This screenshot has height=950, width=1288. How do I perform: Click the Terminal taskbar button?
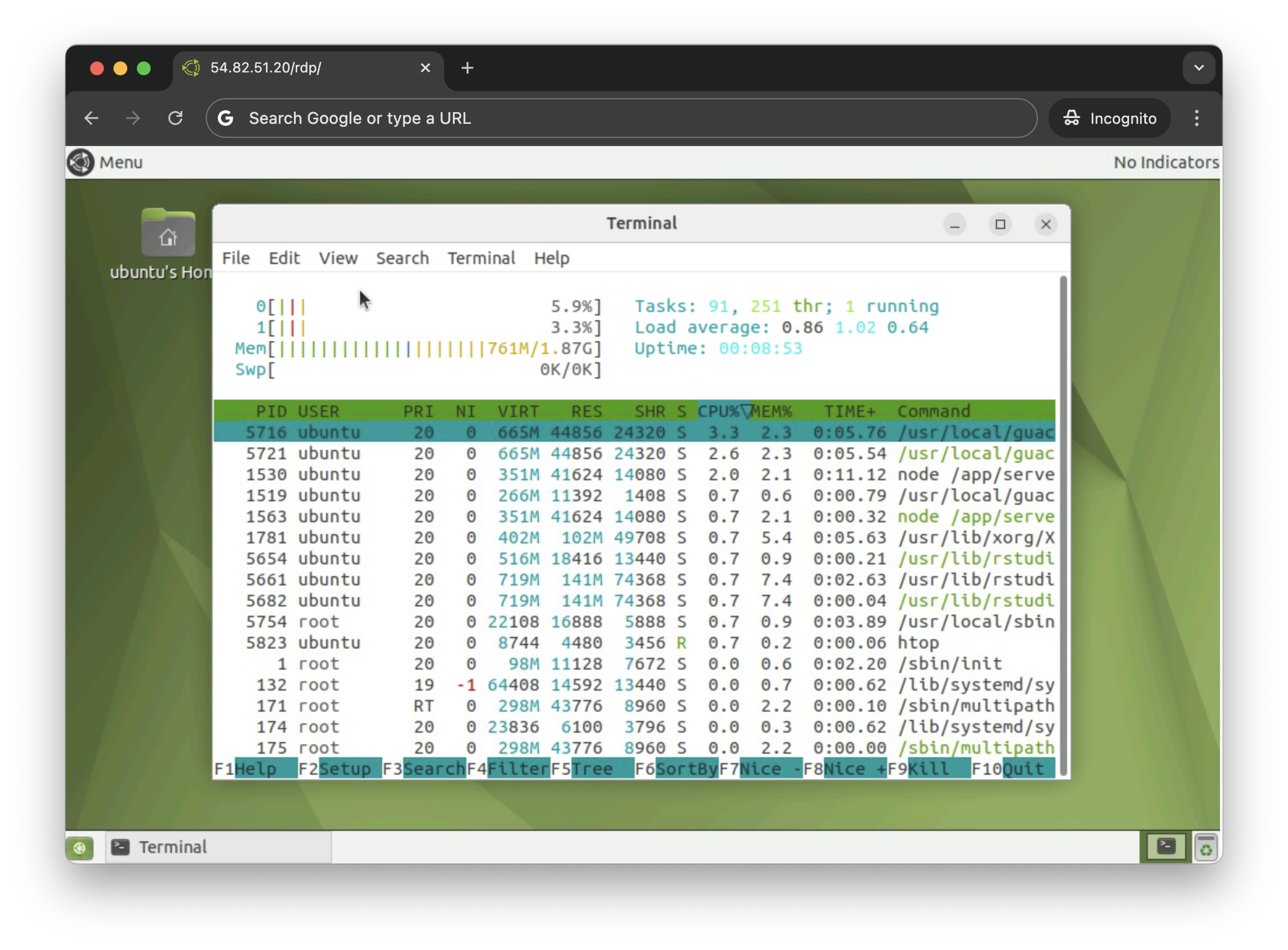pos(219,847)
